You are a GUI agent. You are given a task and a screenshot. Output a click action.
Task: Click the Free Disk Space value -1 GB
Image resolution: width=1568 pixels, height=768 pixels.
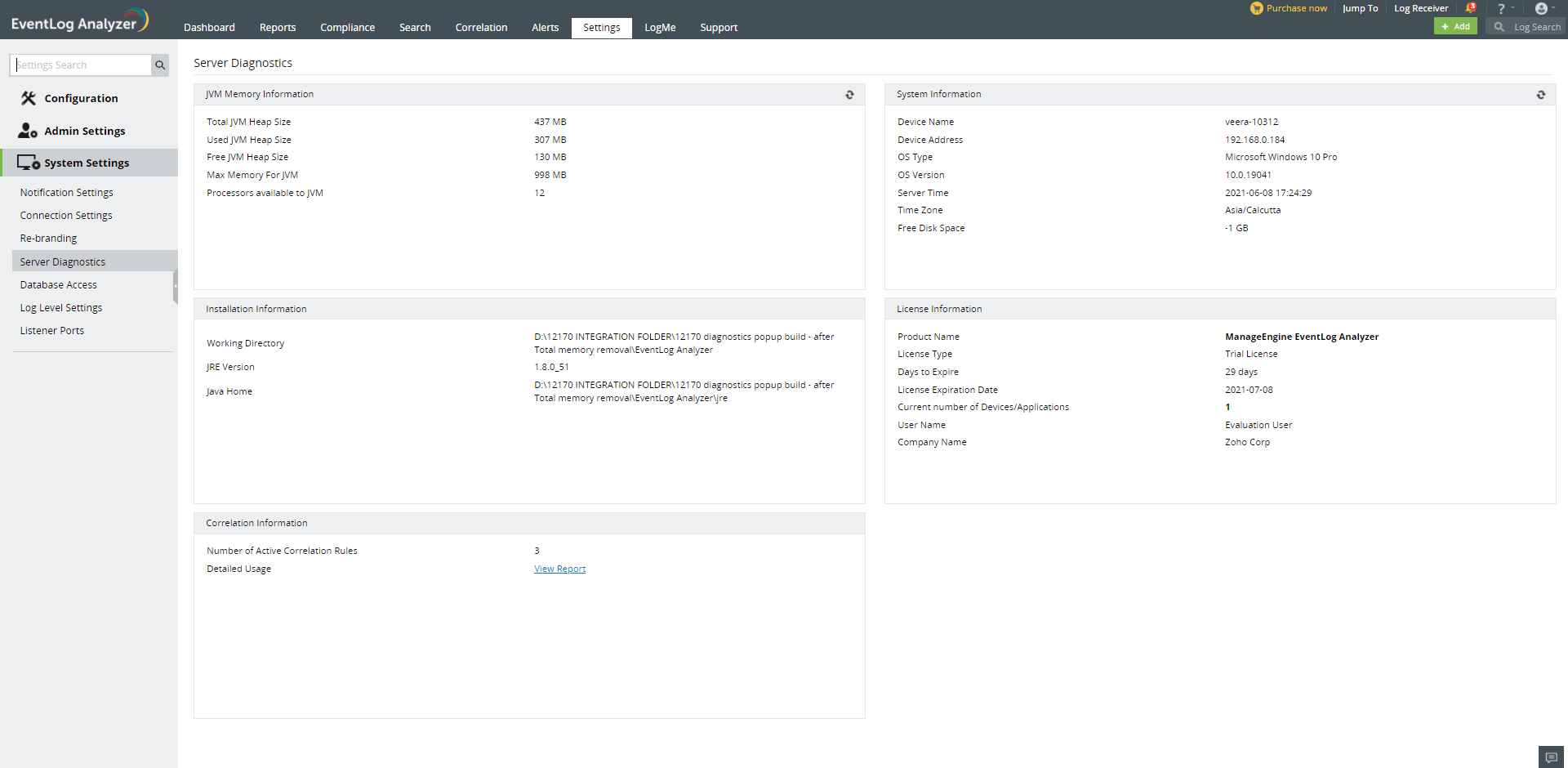pos(1236,229)
